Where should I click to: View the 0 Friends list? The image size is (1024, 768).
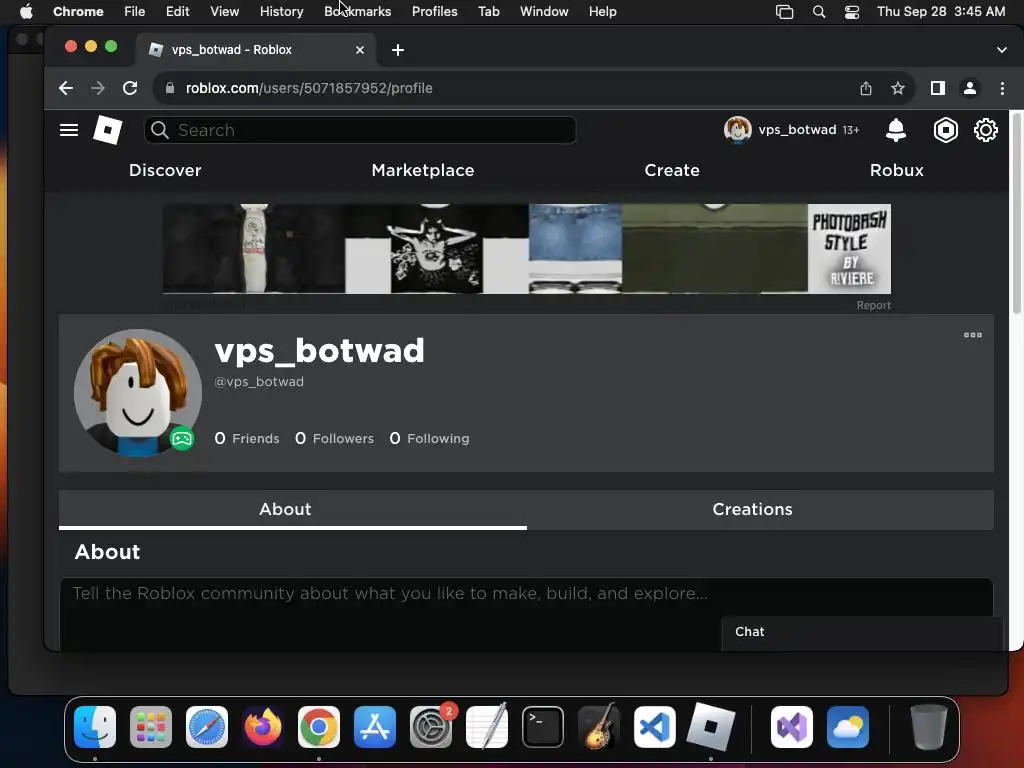click(x=247, y=438)
